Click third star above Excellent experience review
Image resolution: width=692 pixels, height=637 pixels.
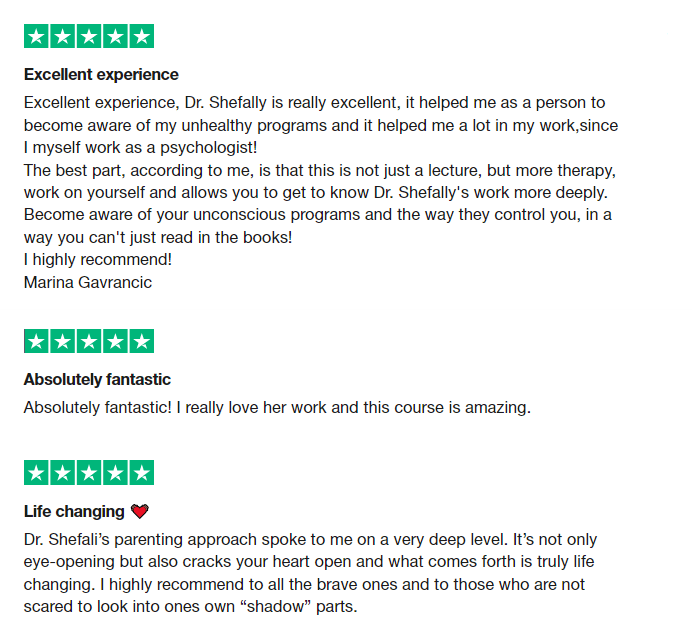tap(89, 37)
